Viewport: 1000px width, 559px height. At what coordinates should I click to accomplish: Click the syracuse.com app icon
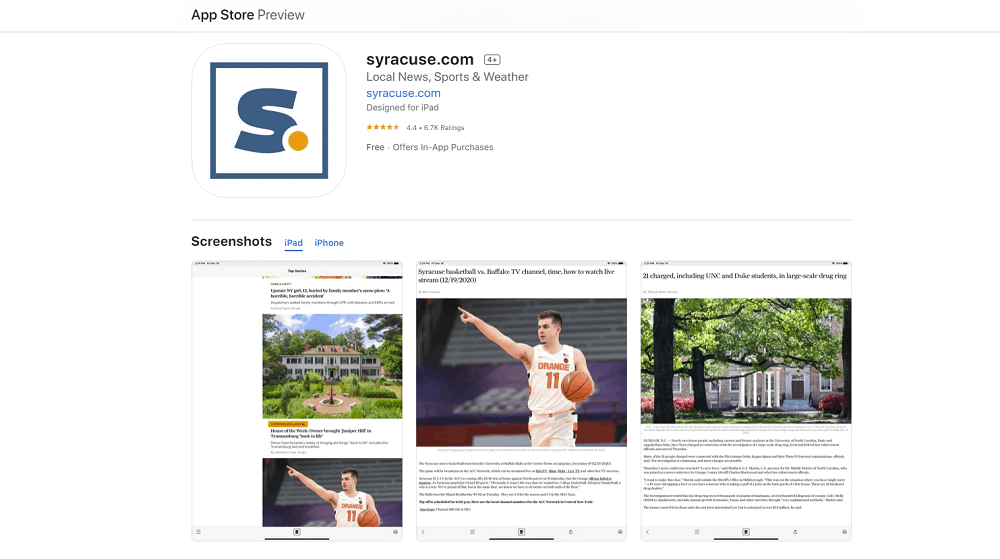pos(268,120)
